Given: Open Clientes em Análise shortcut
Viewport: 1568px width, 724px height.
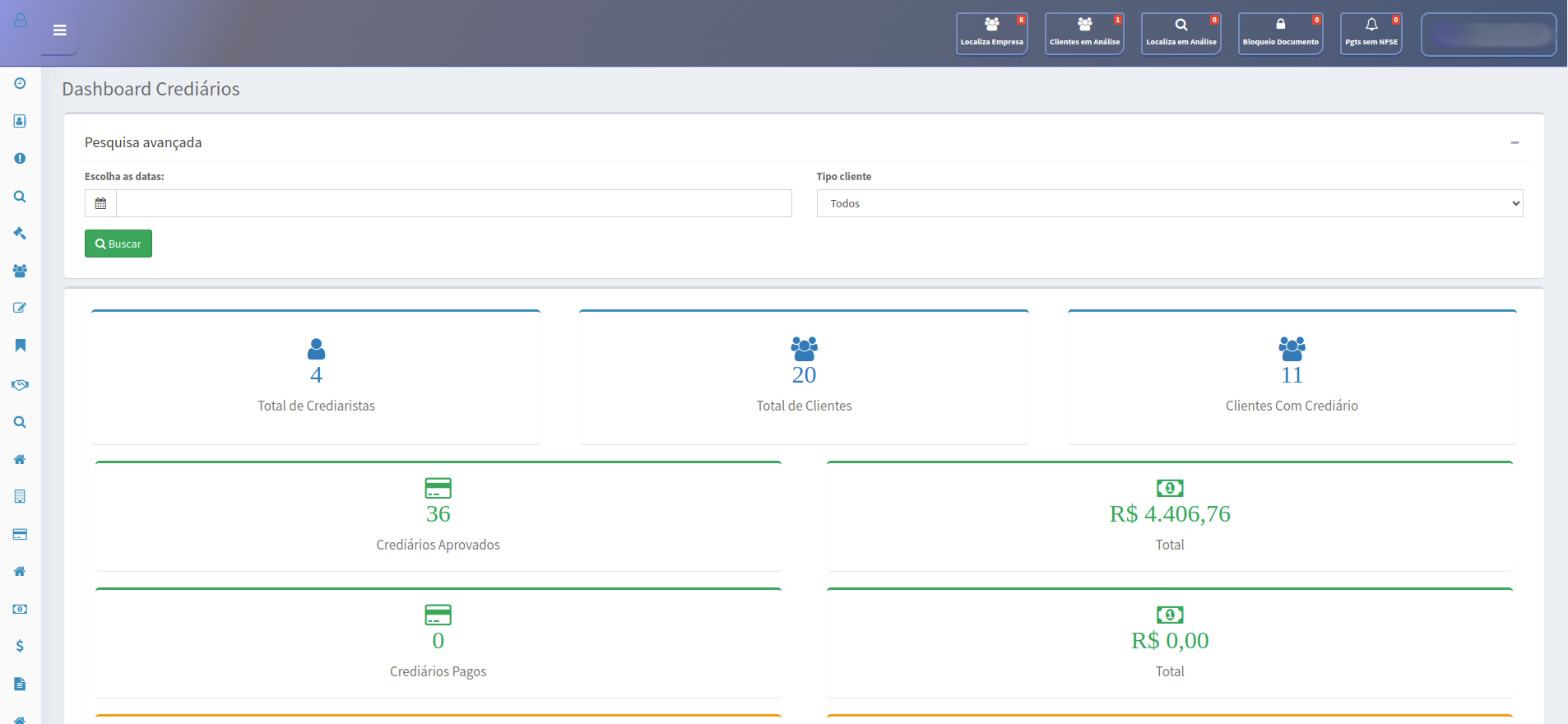Looking at the screenshot, I should click(x=1084, y=34).
